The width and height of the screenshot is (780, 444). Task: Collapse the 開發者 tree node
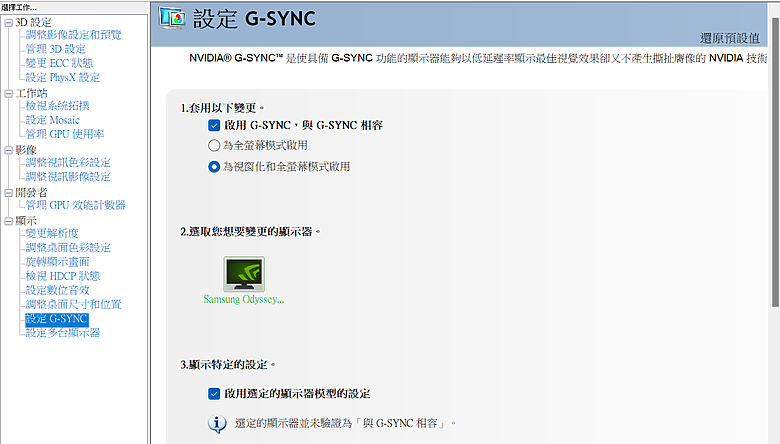point(8,193)
